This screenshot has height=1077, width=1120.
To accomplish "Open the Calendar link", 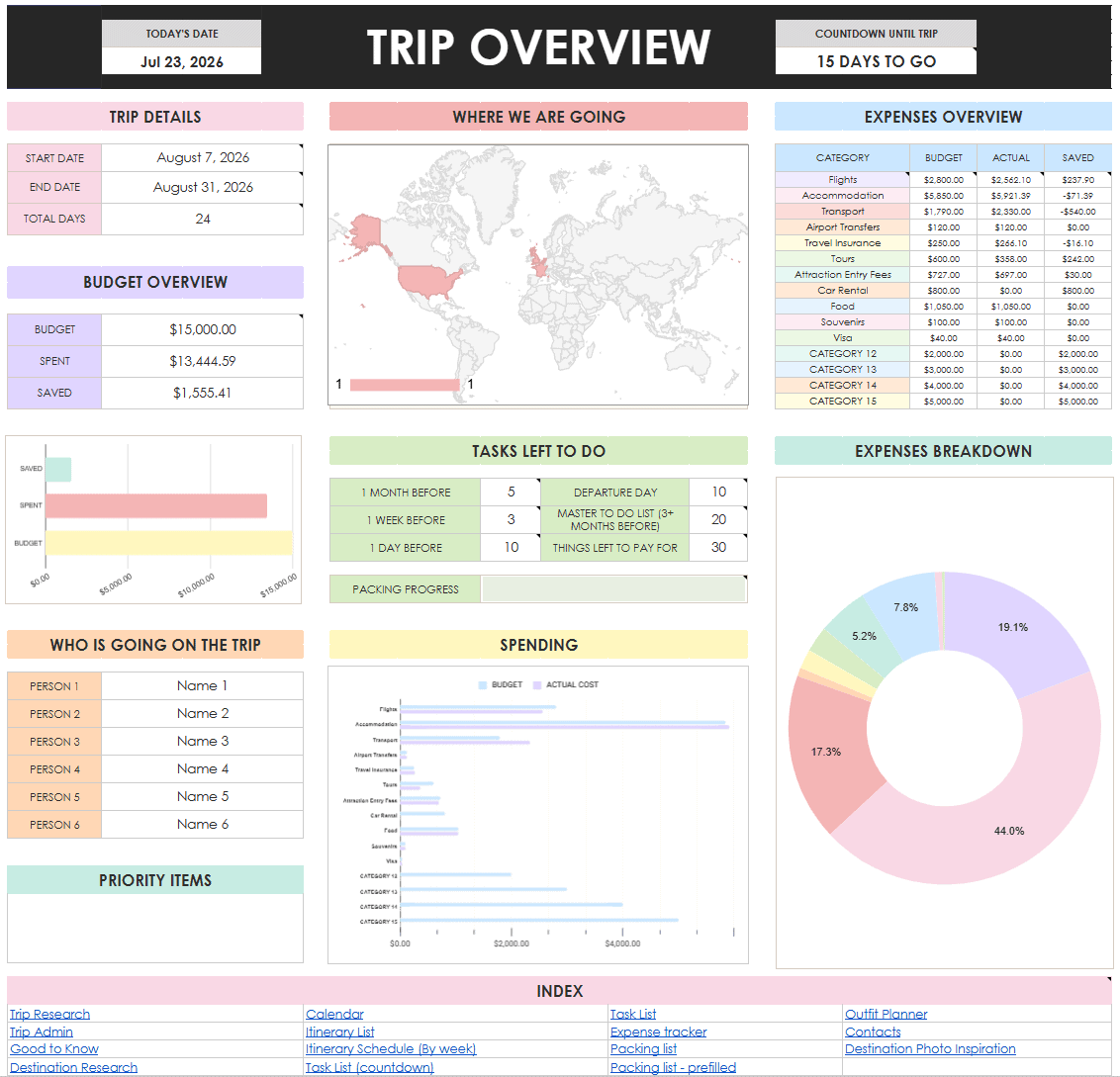I will point(334,1014).
